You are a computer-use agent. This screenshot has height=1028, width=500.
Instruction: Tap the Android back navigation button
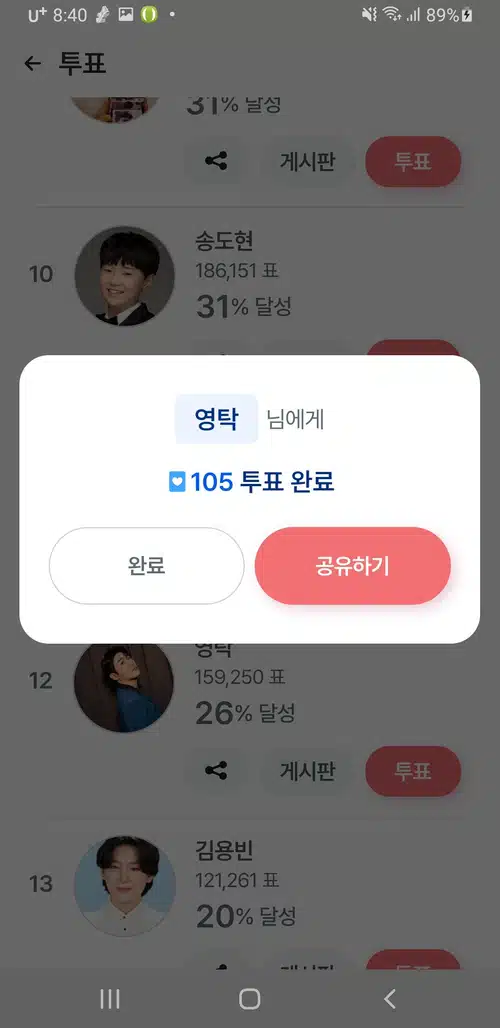point(389,999)
